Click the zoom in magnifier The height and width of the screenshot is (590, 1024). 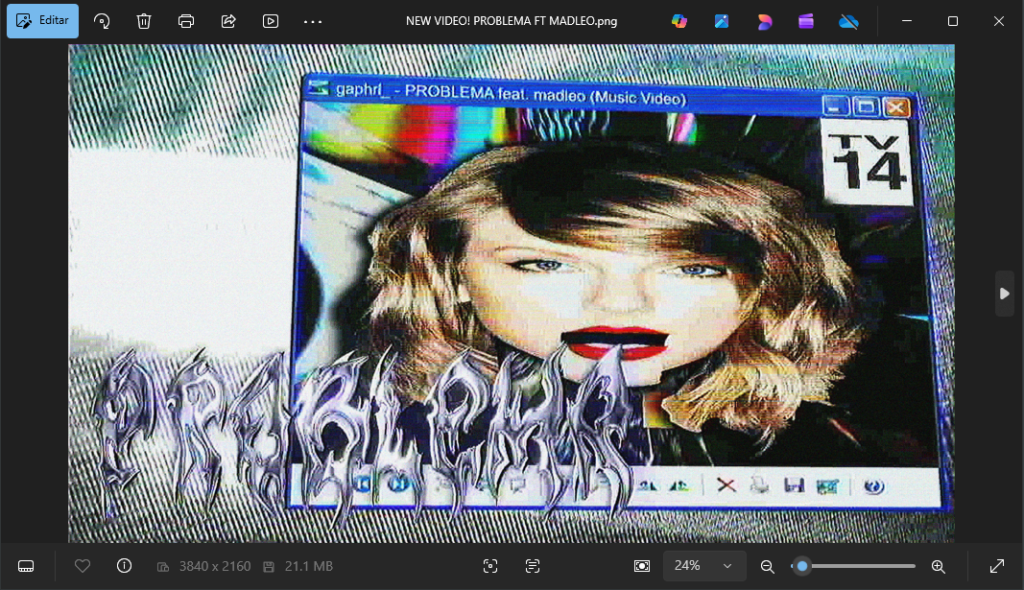point(938,566)
